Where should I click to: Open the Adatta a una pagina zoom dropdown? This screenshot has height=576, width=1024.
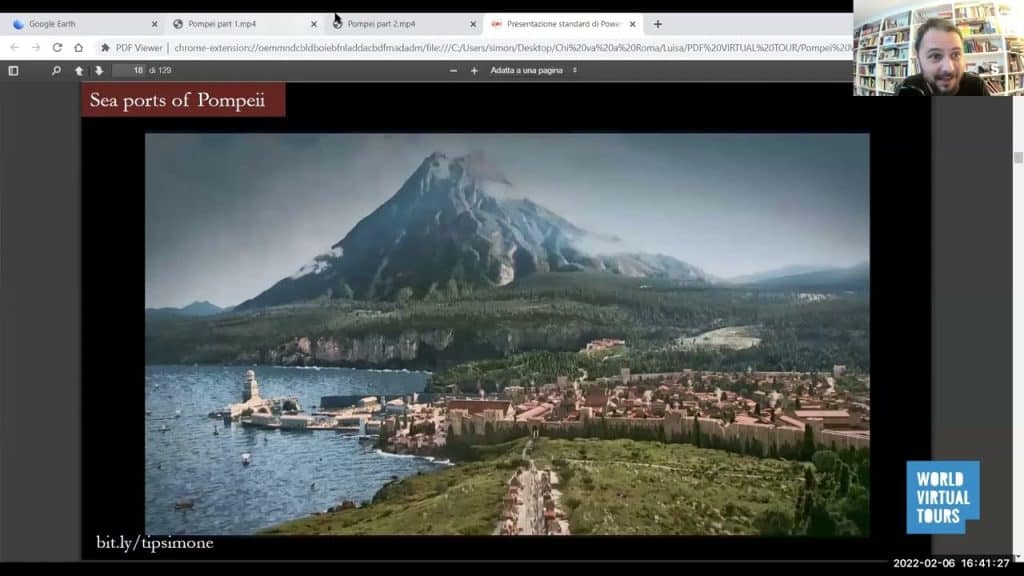tap(534, 71)
